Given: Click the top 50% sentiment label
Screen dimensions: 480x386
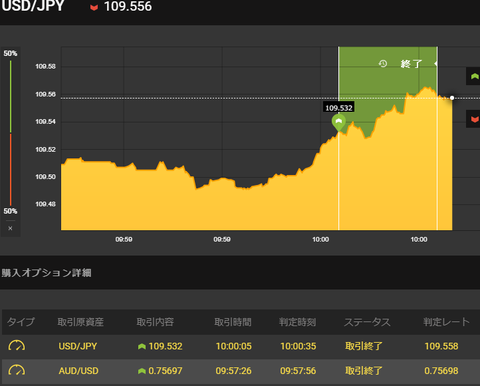Looking at the screenshot, I should (10, 53).
